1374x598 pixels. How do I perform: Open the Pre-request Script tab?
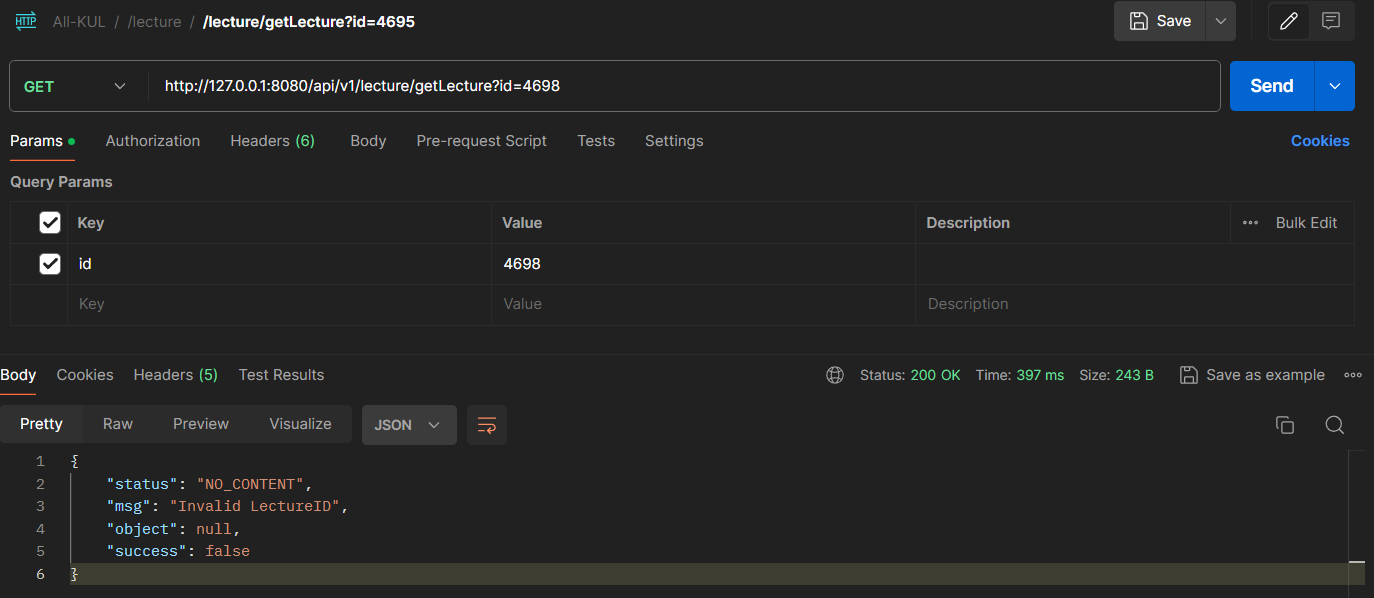(x=482, y=141)
